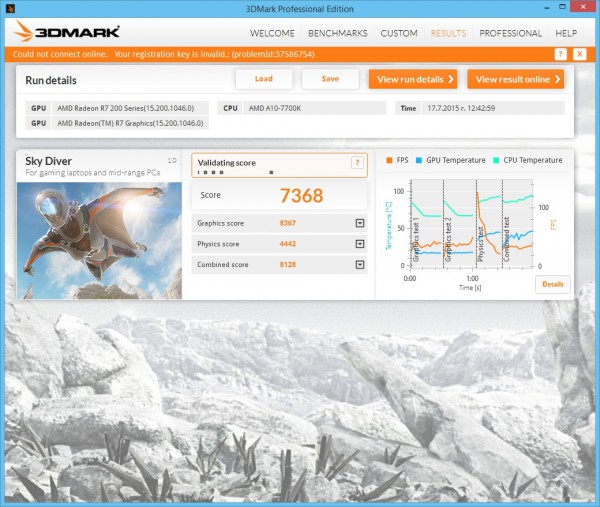The image size is (600, 507).
Task: Click 'For gaming laptops and mid-range PCs' subtitle
Action: 93,173
